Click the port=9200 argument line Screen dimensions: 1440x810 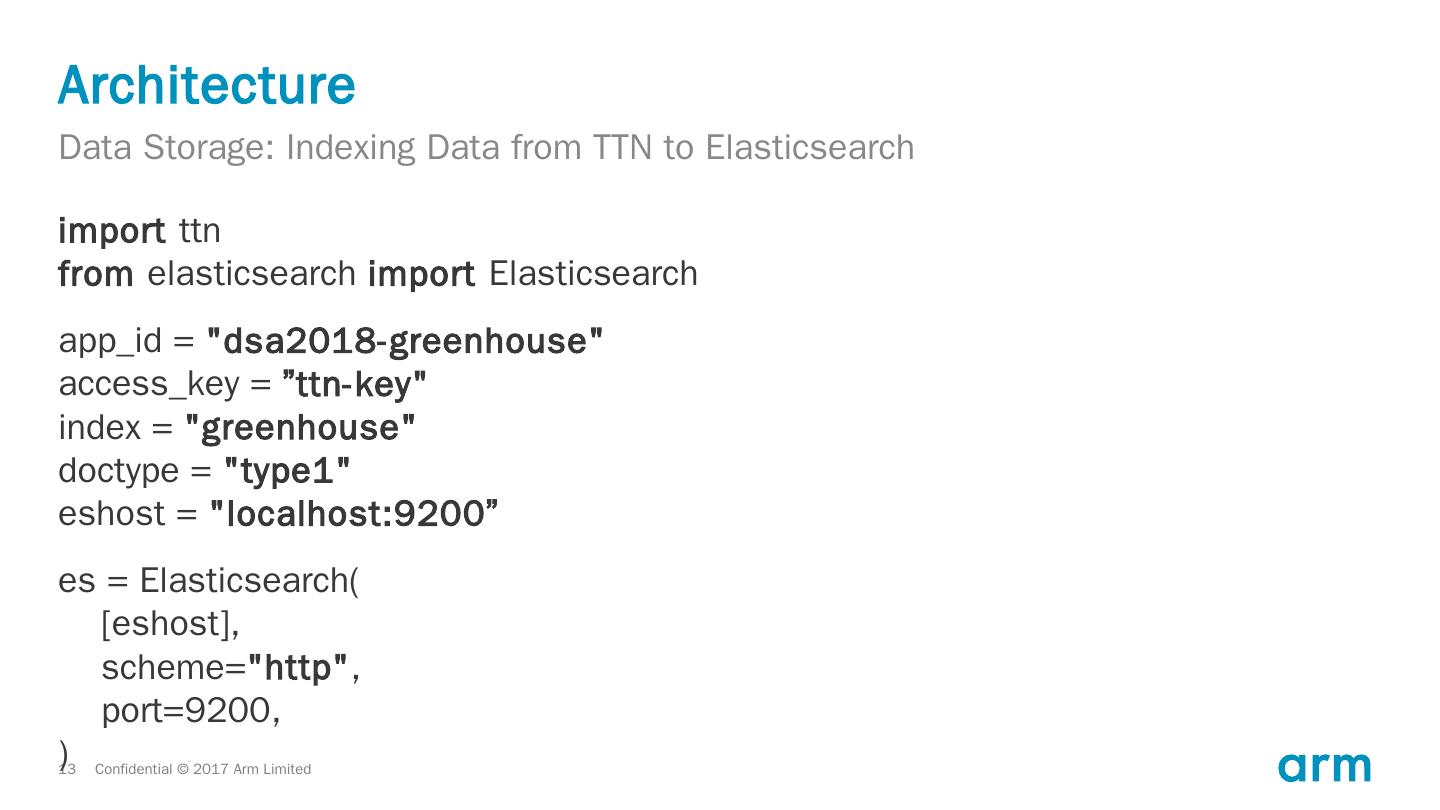190,711
